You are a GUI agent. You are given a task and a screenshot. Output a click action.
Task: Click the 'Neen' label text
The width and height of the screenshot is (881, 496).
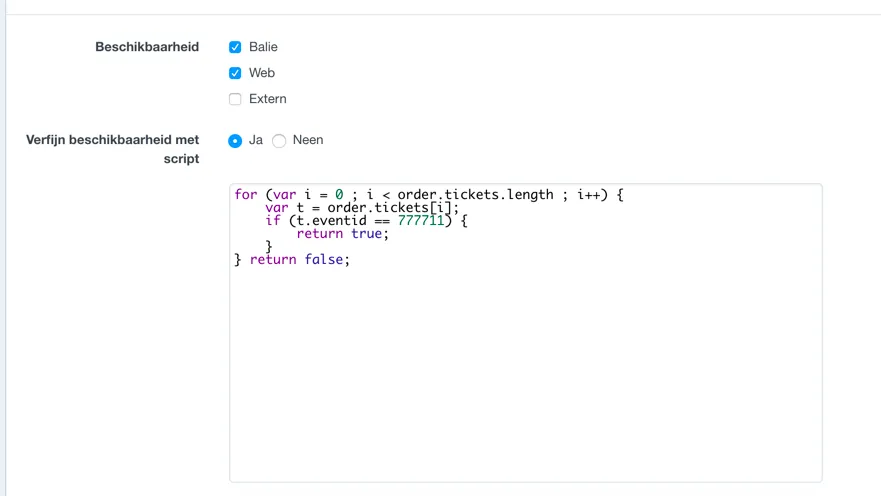(308, 140)
